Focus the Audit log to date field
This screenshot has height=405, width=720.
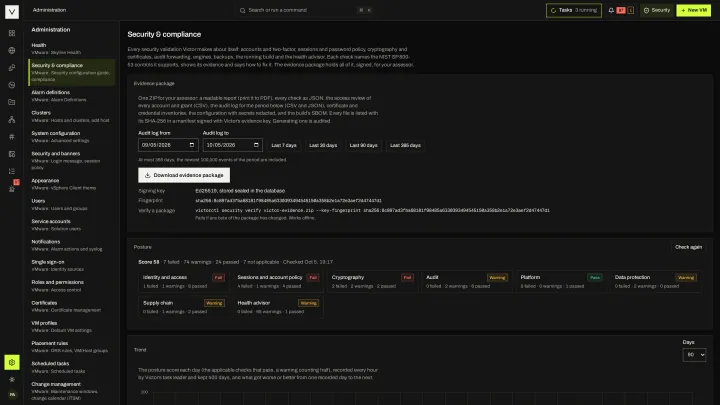pos(233,145)
